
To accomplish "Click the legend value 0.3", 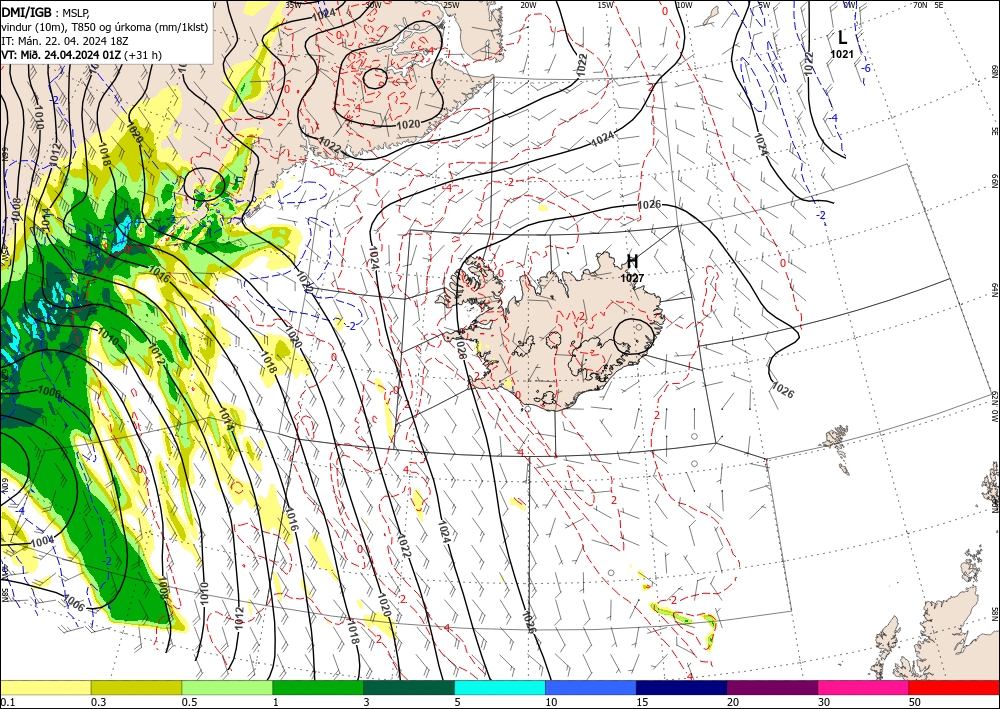I will 98,702.
